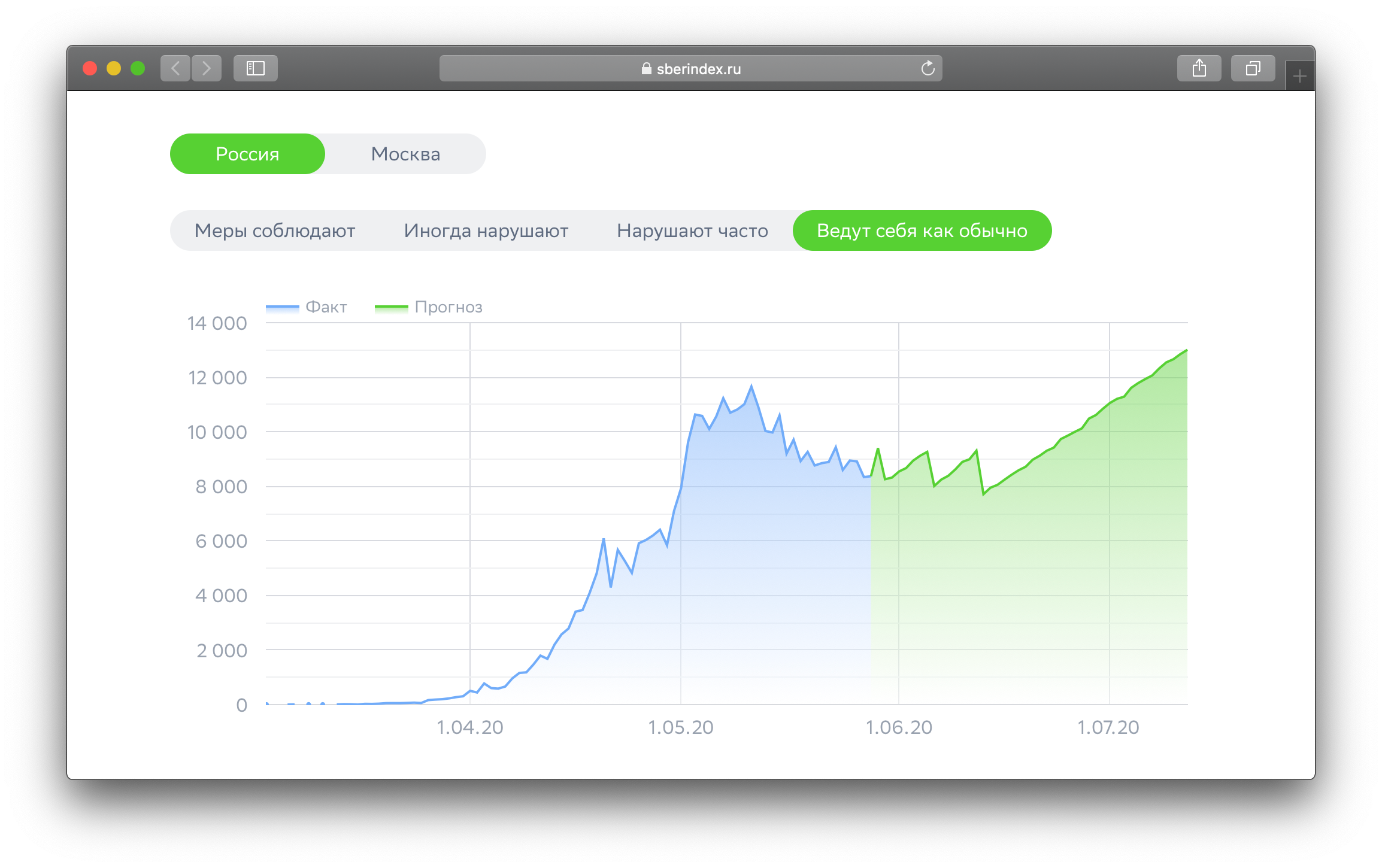Switch region to Москва
The image size is (1382, 868).
click(x=405, y=154)
